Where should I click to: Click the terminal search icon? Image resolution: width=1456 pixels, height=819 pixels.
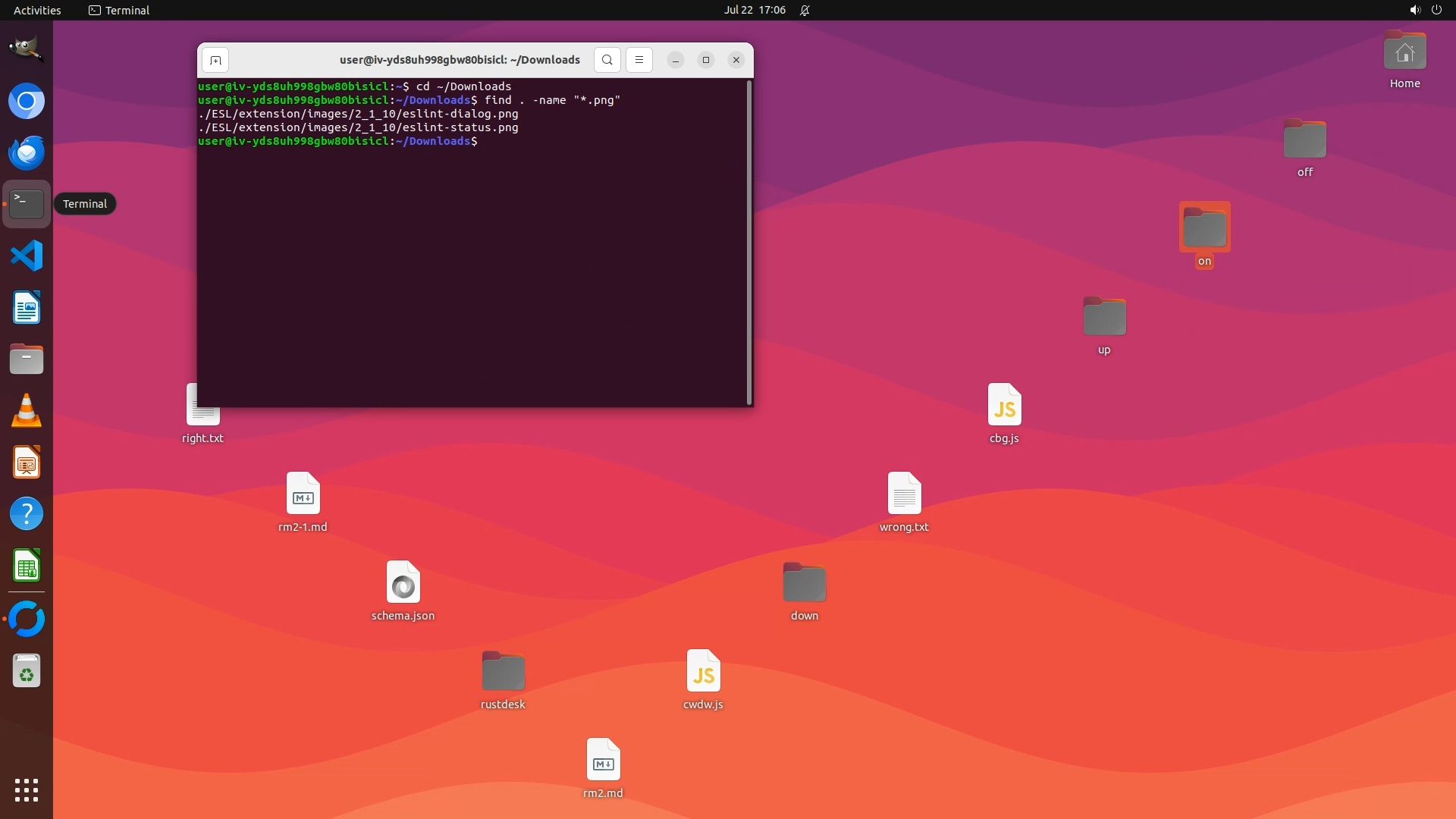pyautogui.click(x=607, y=60)
